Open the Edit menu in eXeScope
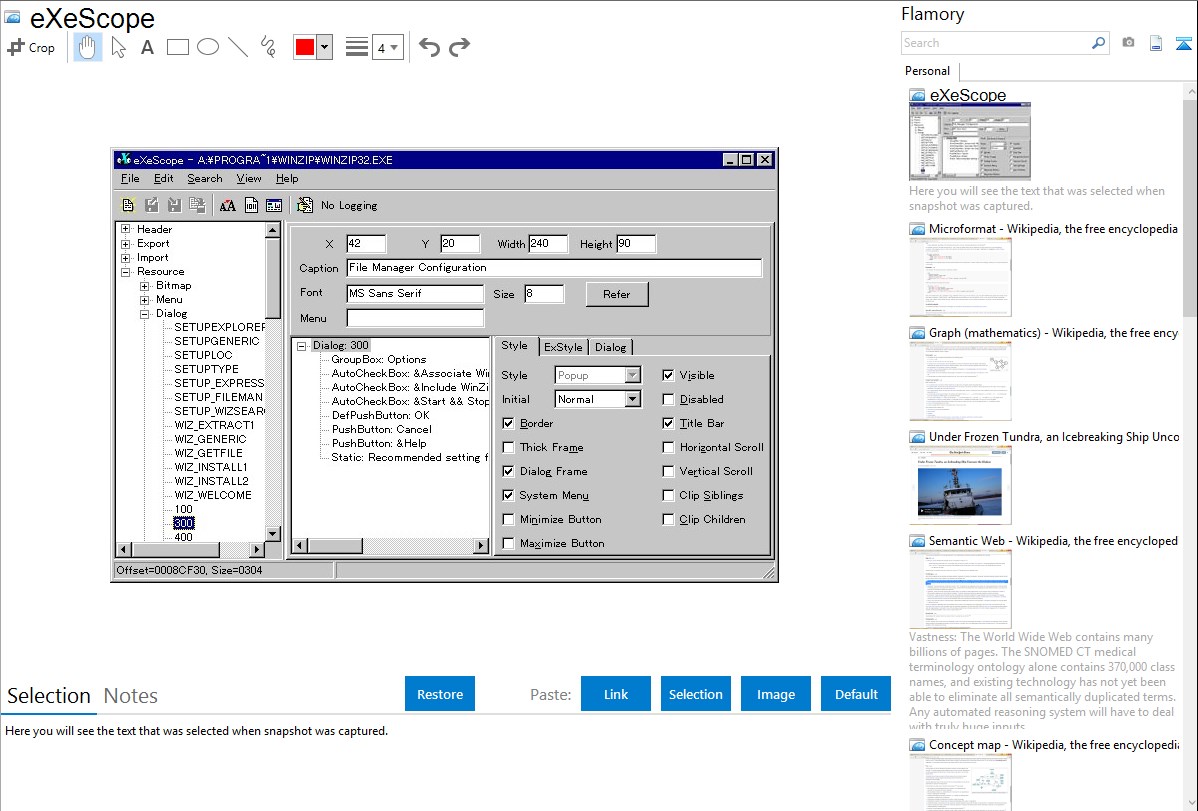Viewport: 1198px width, 811px height. pyautogui.click(x=164, y=178)
